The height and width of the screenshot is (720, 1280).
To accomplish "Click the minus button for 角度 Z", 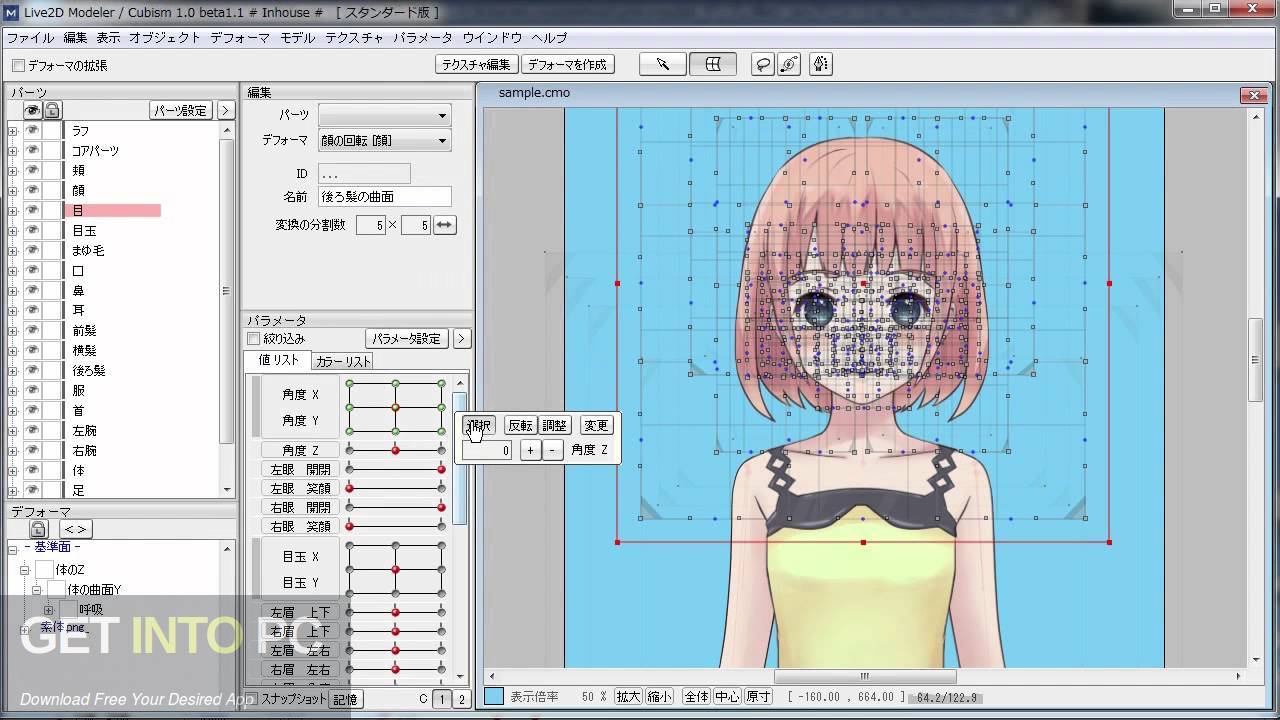I will tap(553, 451).
